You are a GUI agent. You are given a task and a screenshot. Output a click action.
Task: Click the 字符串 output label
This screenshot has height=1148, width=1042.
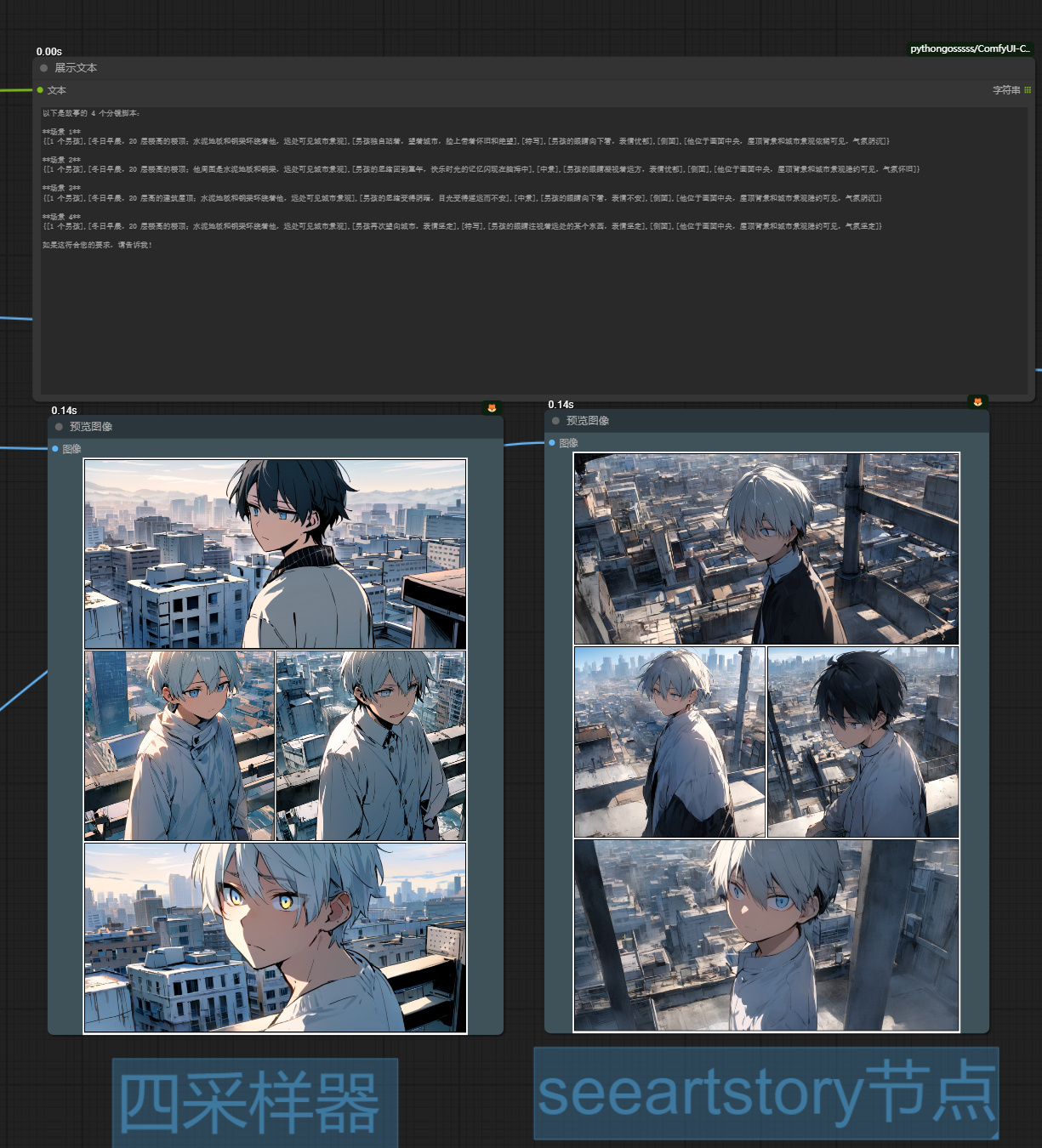(1006, 90)
